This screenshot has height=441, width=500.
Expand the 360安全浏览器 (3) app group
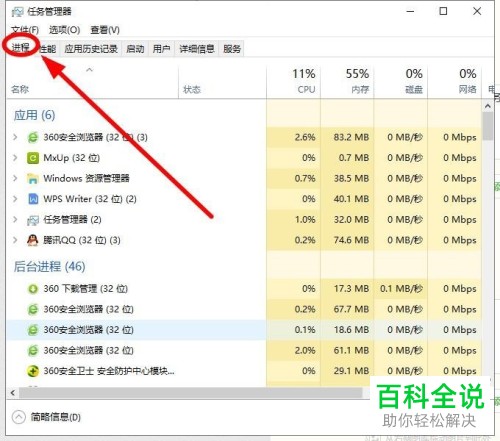(15, 137)
